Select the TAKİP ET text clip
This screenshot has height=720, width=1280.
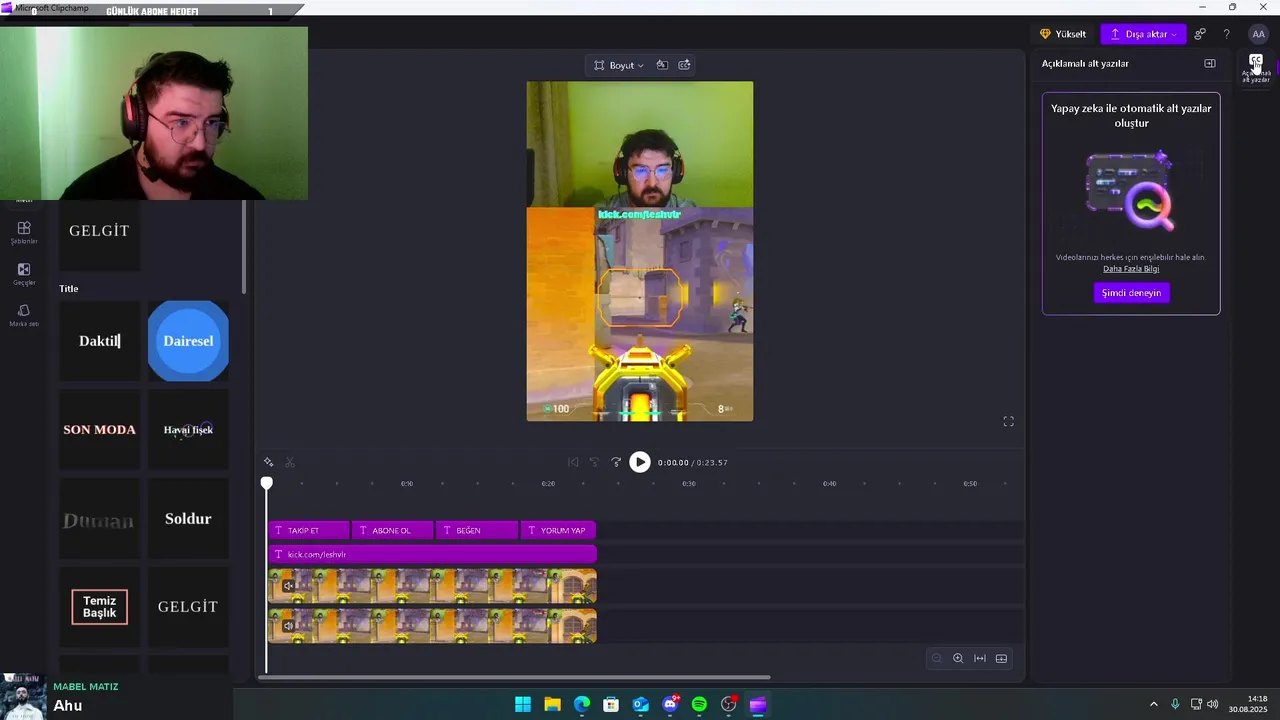308,530
